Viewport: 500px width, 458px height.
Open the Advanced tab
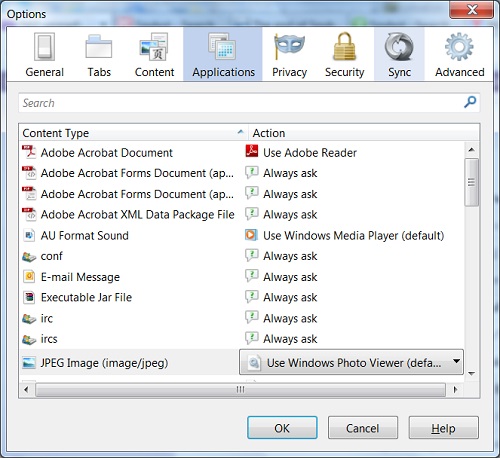point(460,55)
